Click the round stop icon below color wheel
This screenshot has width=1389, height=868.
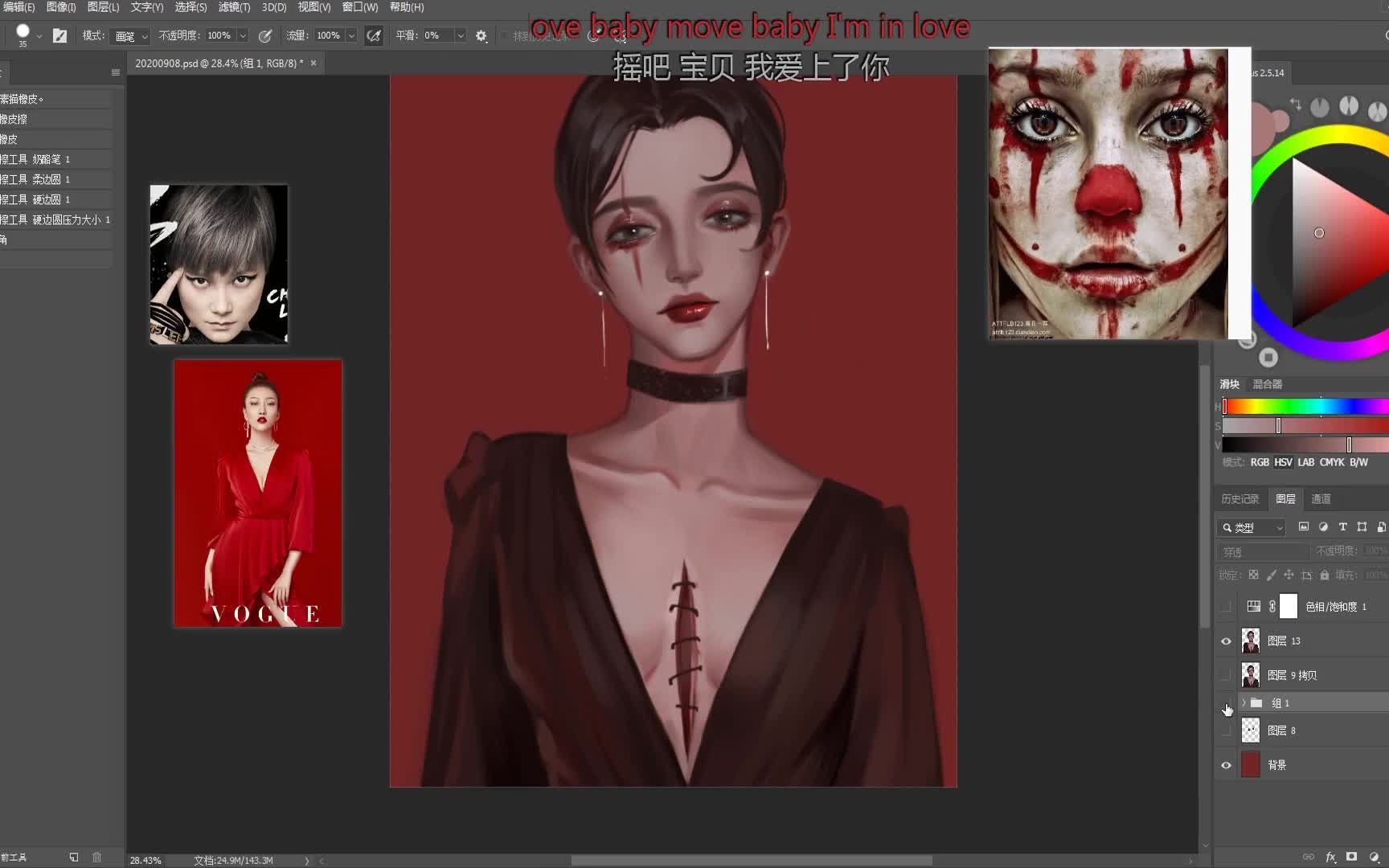[1268, 357]
